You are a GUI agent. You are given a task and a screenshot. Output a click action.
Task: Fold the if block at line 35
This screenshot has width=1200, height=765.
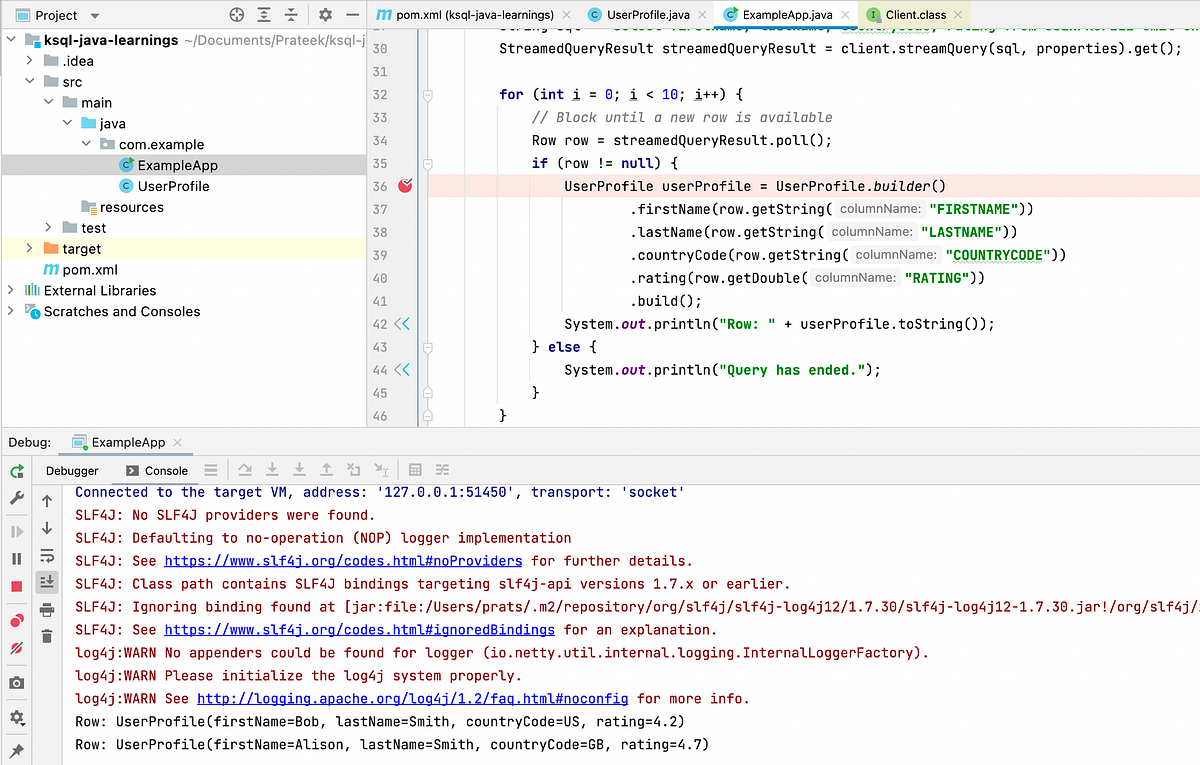point(428,163)
